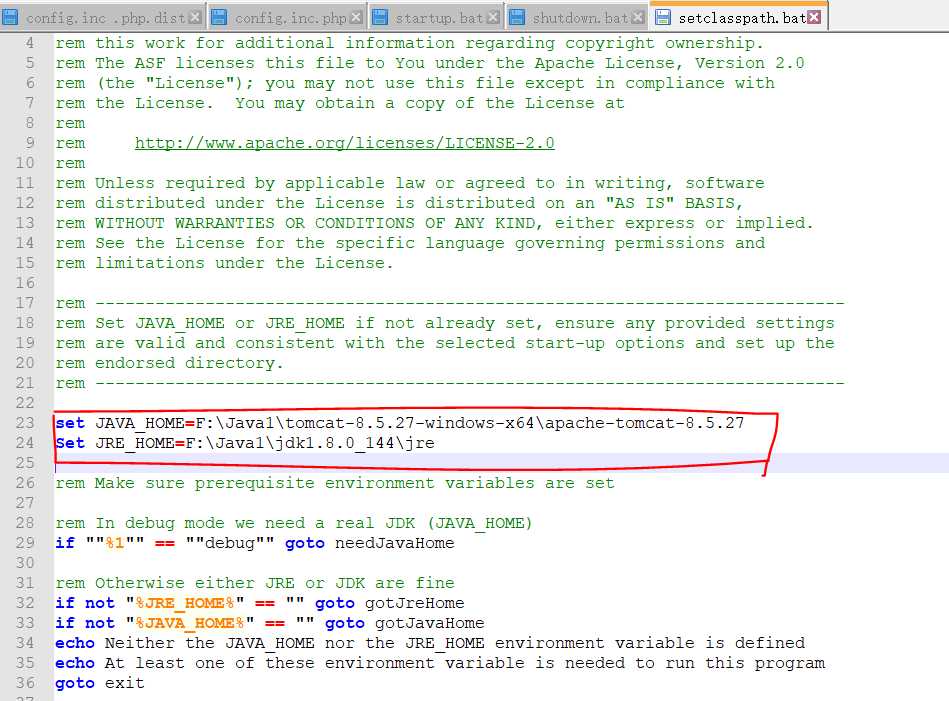Close the config.inc.php tab

(x=356, y=18)
